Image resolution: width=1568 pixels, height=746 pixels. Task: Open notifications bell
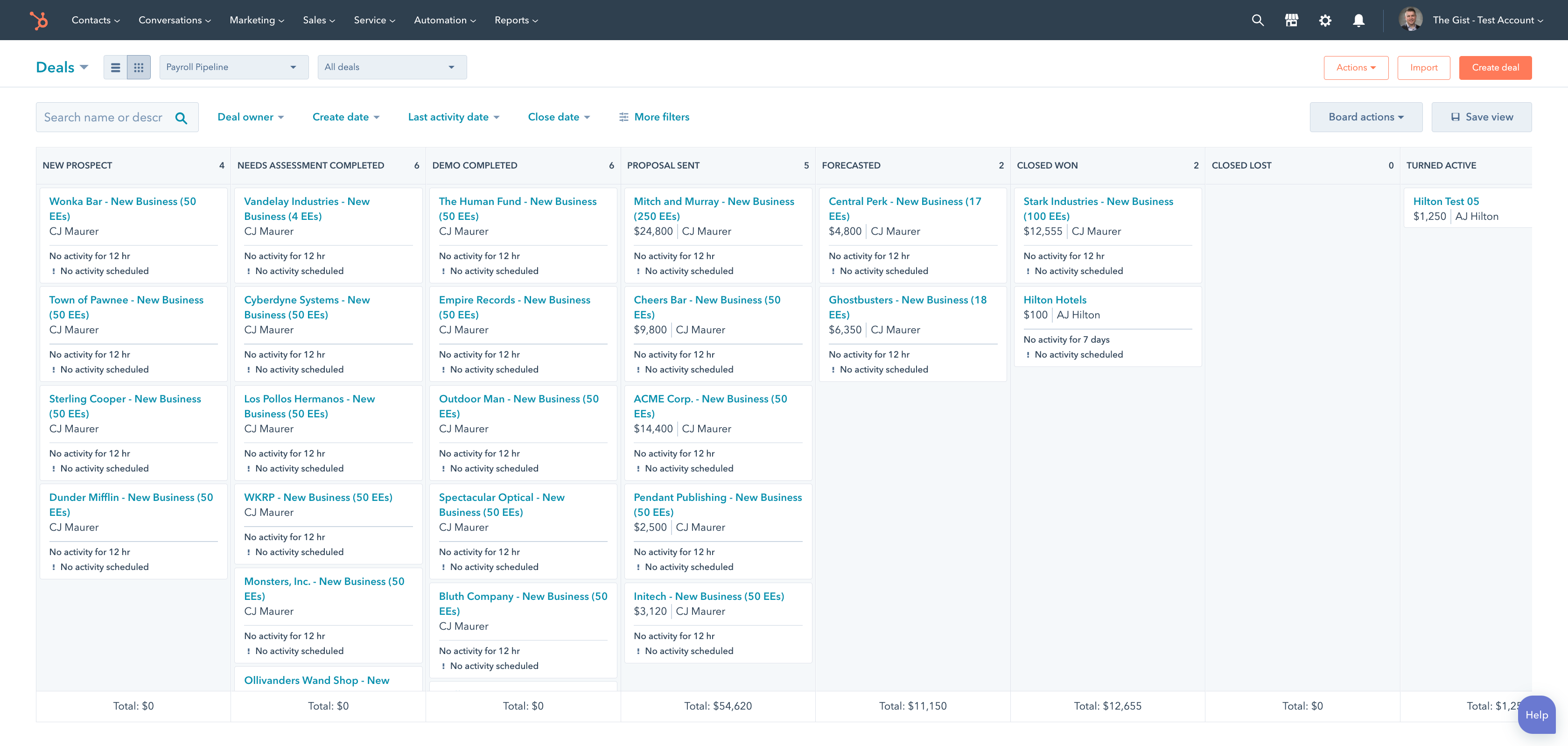point(1358,20)
